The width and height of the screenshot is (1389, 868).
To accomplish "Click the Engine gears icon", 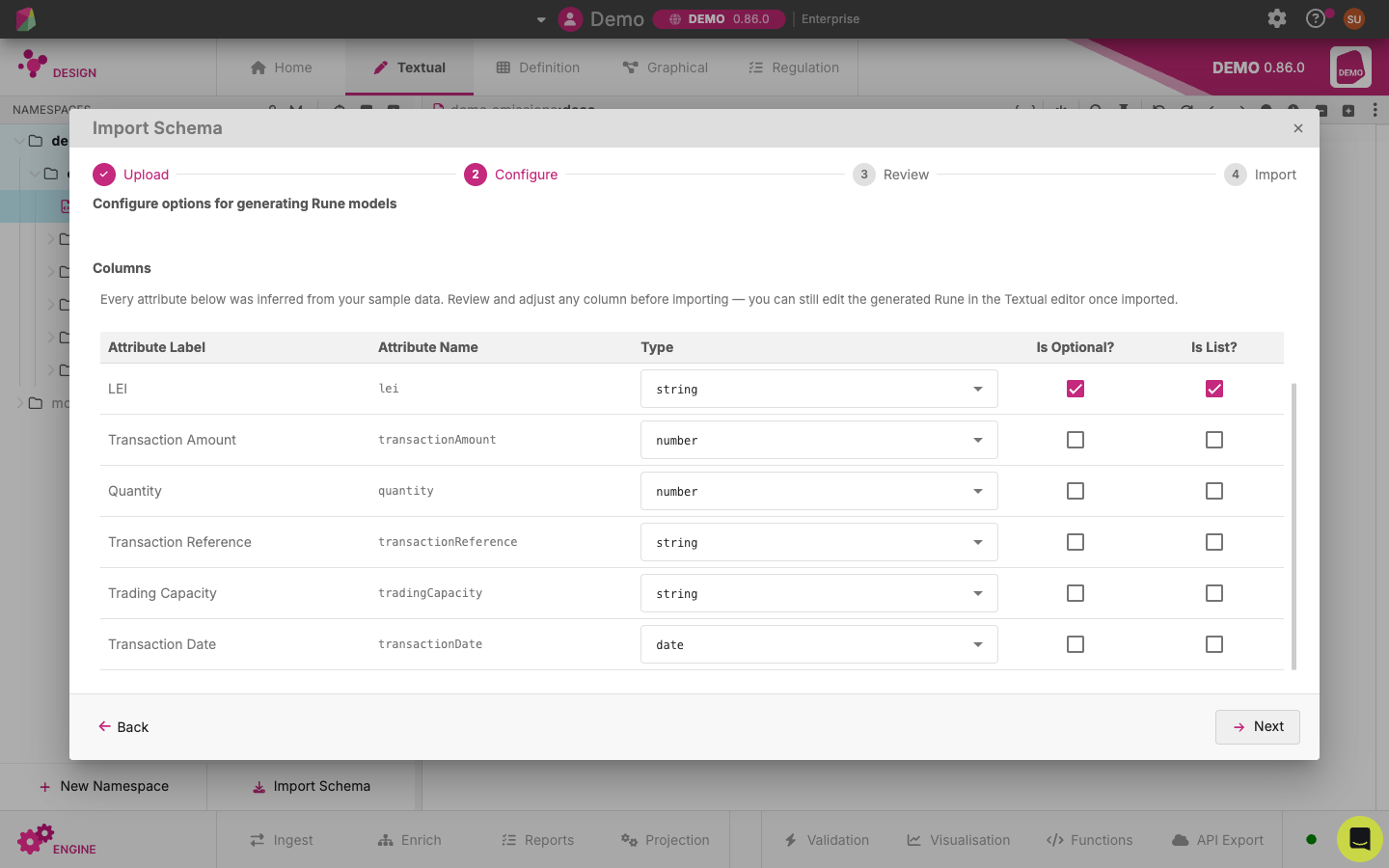I will (36, 838).
